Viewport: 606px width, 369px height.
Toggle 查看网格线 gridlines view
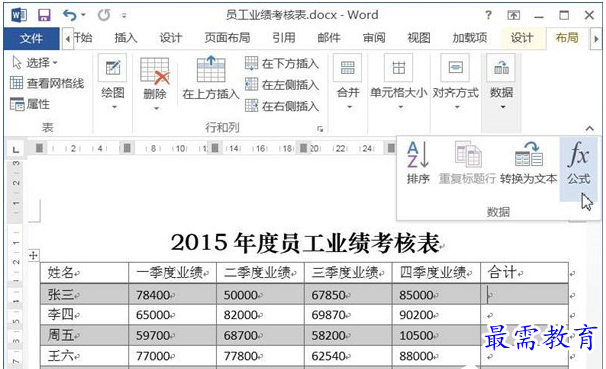tap(47, 83)
